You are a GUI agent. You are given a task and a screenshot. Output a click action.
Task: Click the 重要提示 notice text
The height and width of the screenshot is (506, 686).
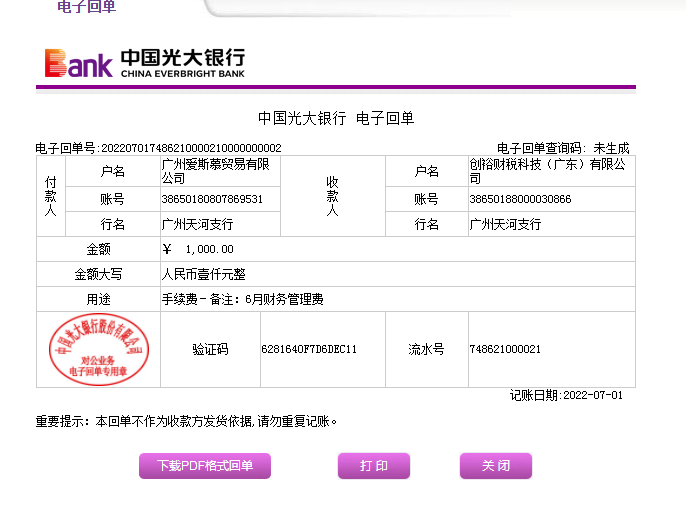186,422
